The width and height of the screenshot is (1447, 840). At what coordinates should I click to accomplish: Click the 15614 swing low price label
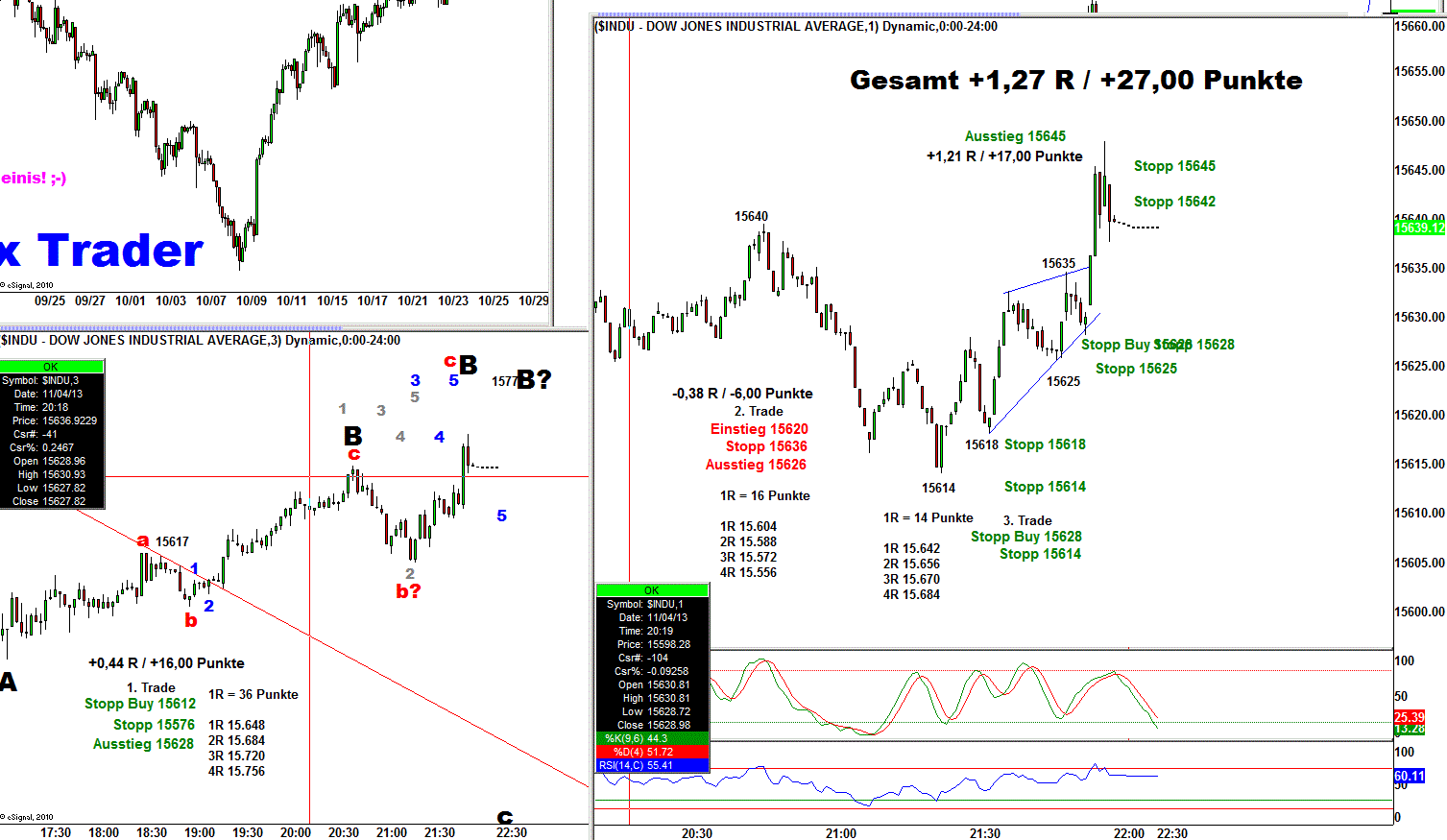point(938,488)
